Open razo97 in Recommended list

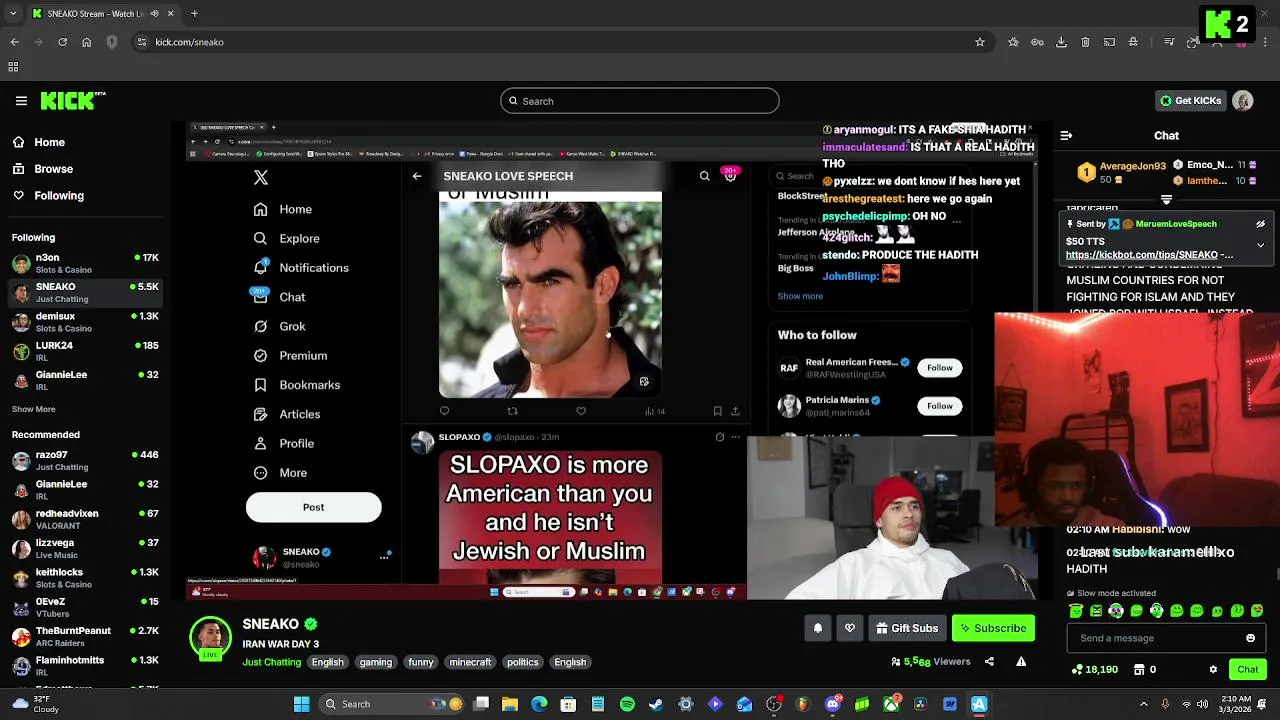pyautogui.click(x=85, y=461)
